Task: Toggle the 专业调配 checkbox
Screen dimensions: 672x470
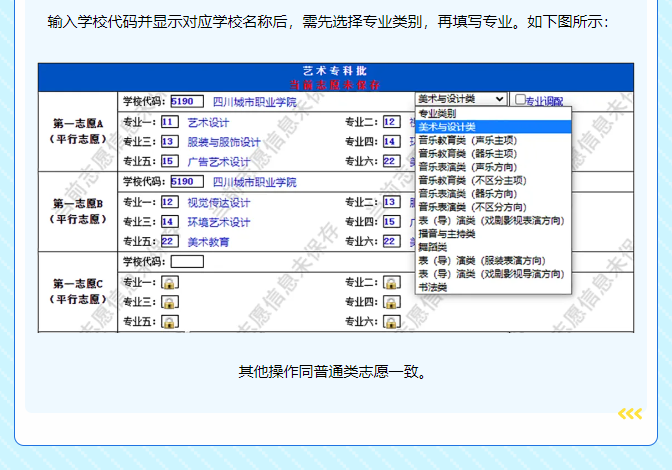Action: 520,100
